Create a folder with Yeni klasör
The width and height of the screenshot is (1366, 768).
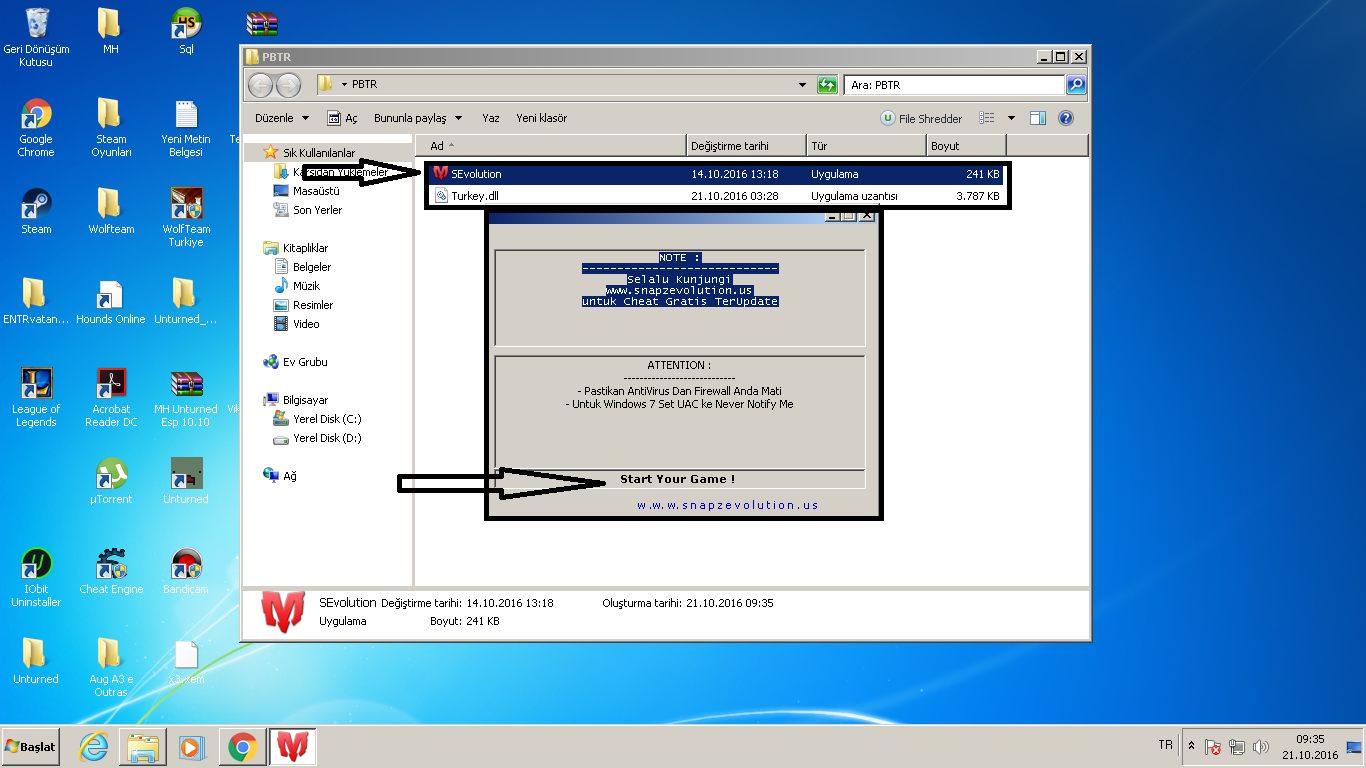[541, 118]
